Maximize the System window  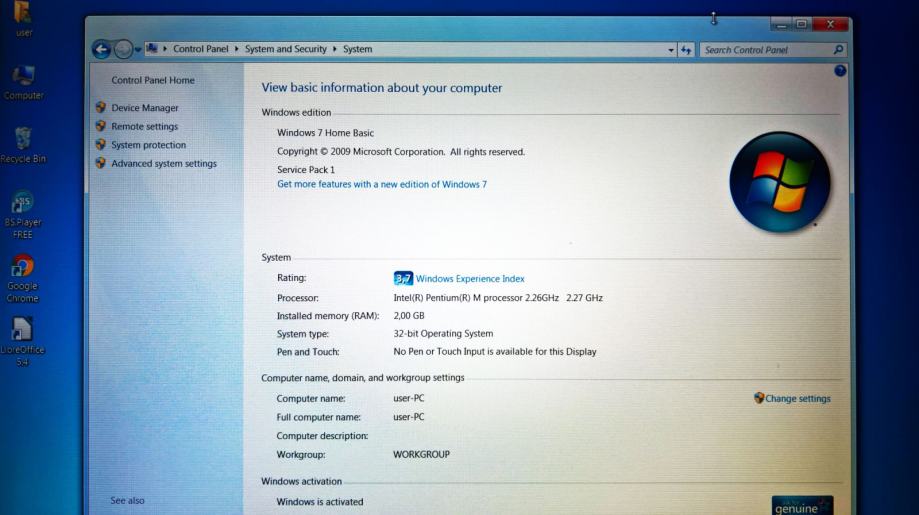pyautogui.click(x=802, y=25)
